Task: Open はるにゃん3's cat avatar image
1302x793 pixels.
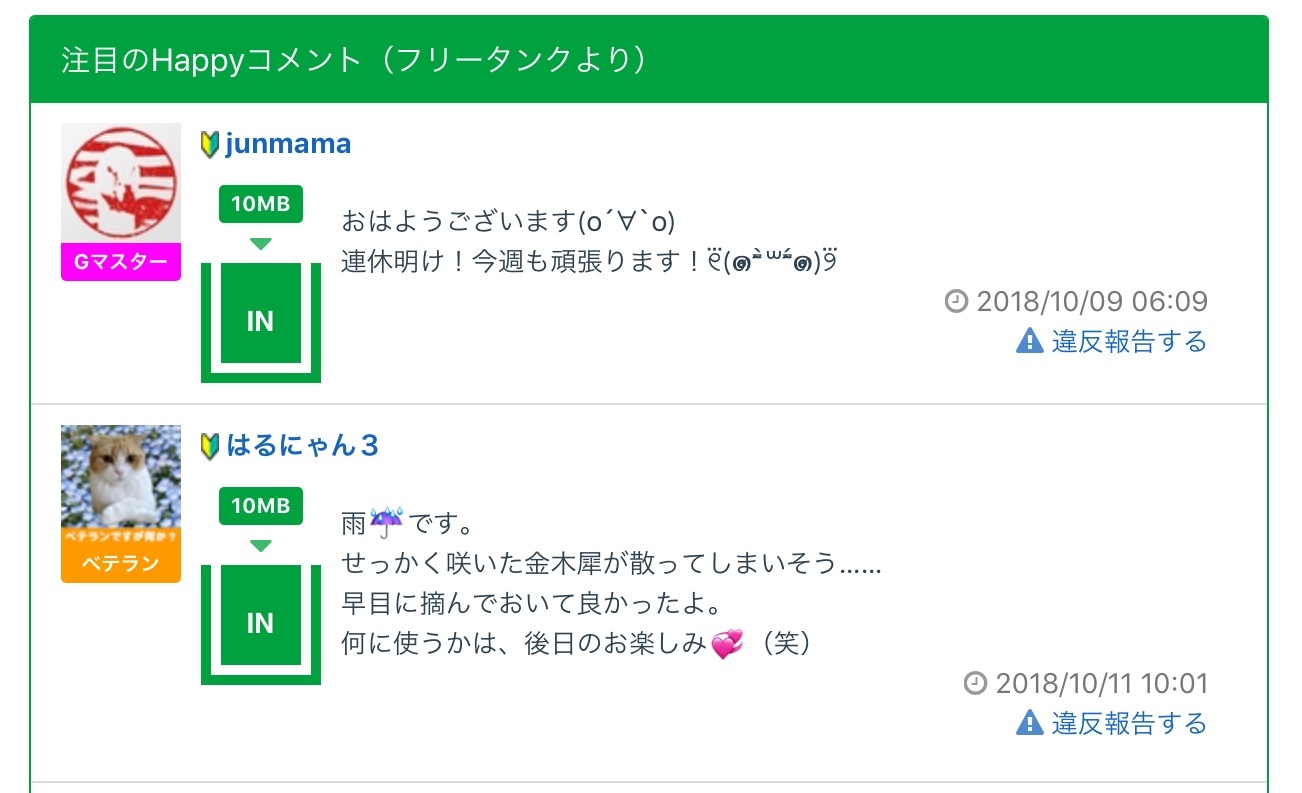Action: pyautogui.click(x=121, y=476)
